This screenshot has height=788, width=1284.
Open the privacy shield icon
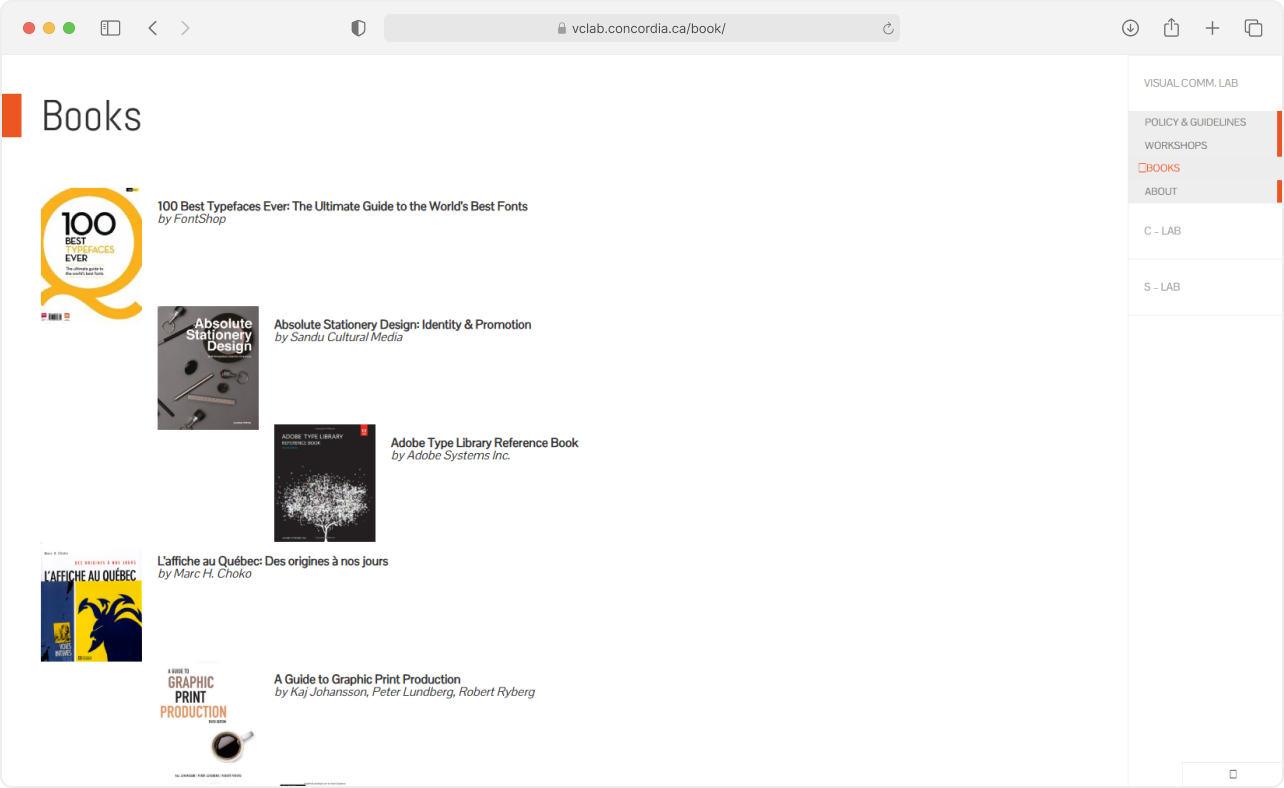[358, 28]
